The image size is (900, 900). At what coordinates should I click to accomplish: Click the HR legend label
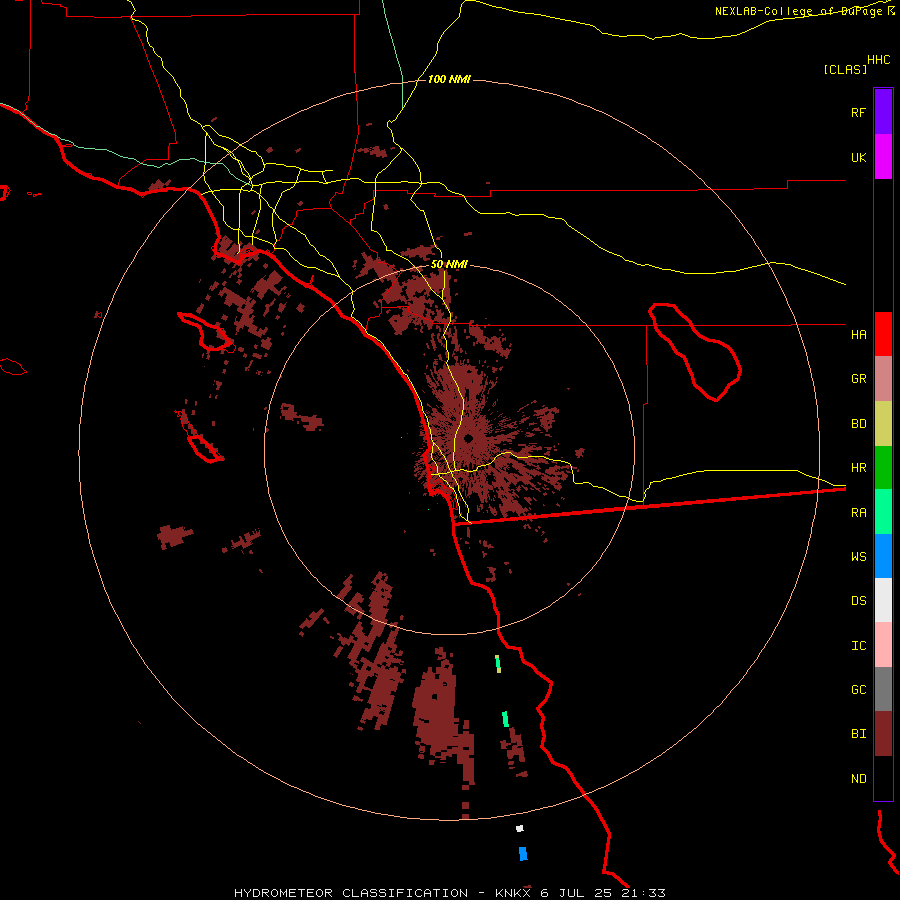[858, 468]
